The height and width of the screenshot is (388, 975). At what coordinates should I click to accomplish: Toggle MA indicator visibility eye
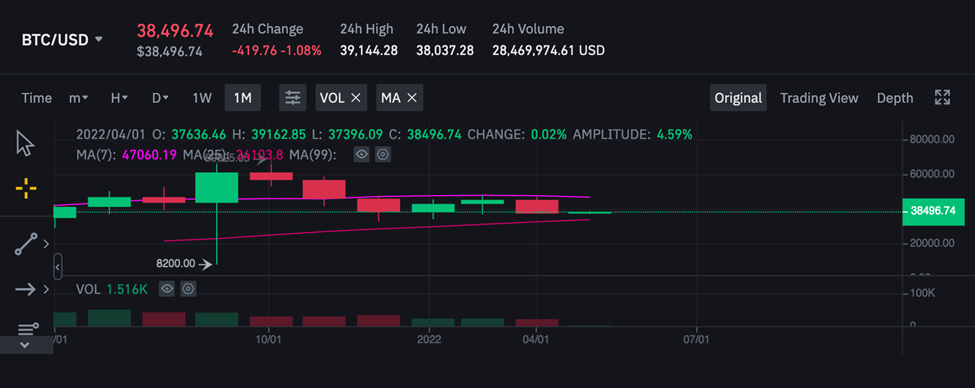361,155
